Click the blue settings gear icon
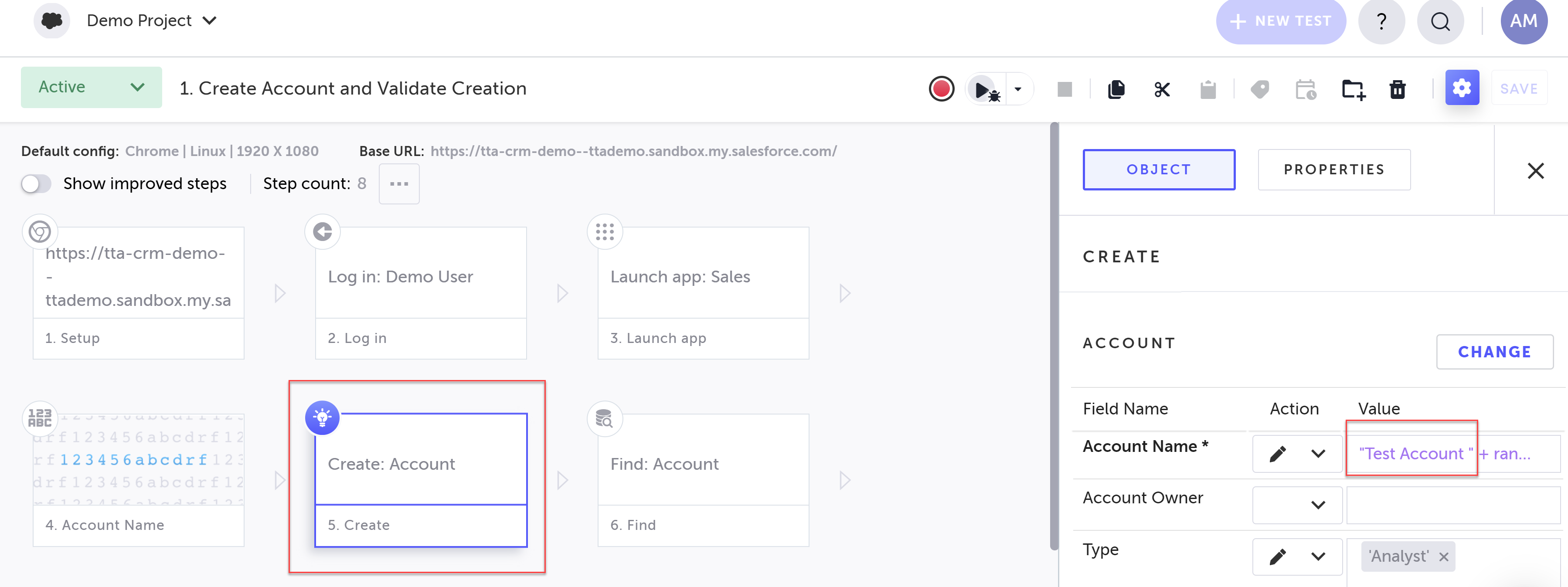1568x587 pixels. click(x=1462, y=88)
